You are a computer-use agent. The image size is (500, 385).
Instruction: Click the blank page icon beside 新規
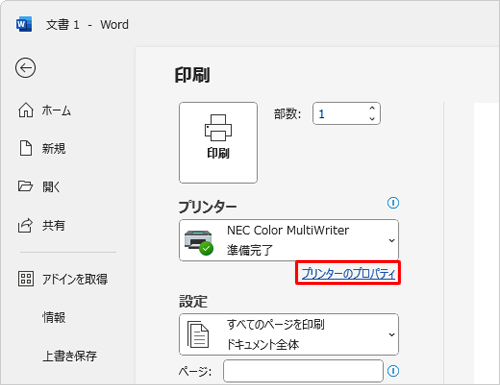(x=26, y=148)
